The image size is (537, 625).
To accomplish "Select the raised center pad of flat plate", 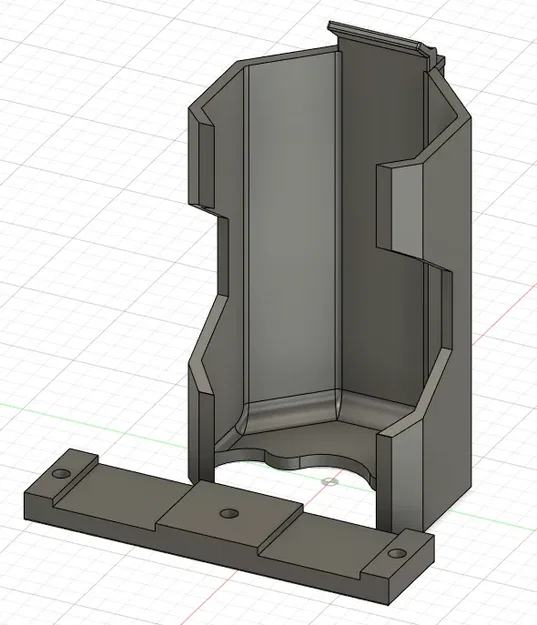I will [229, 512].
